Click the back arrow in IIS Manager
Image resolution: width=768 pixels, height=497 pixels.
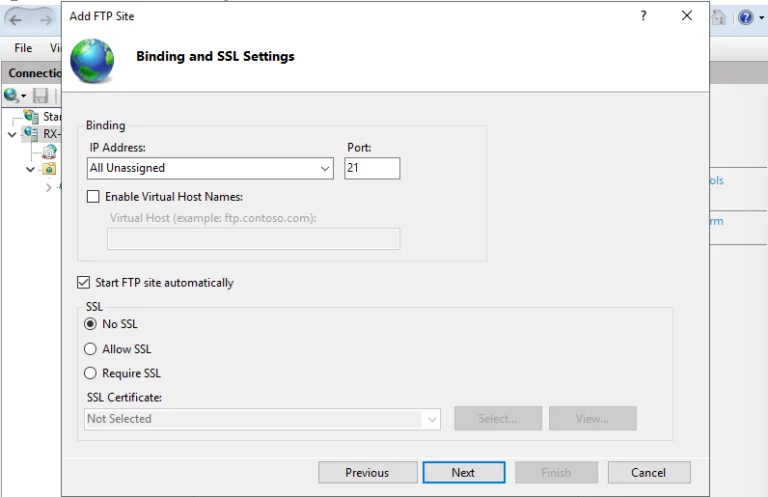(x=16, y=20)
